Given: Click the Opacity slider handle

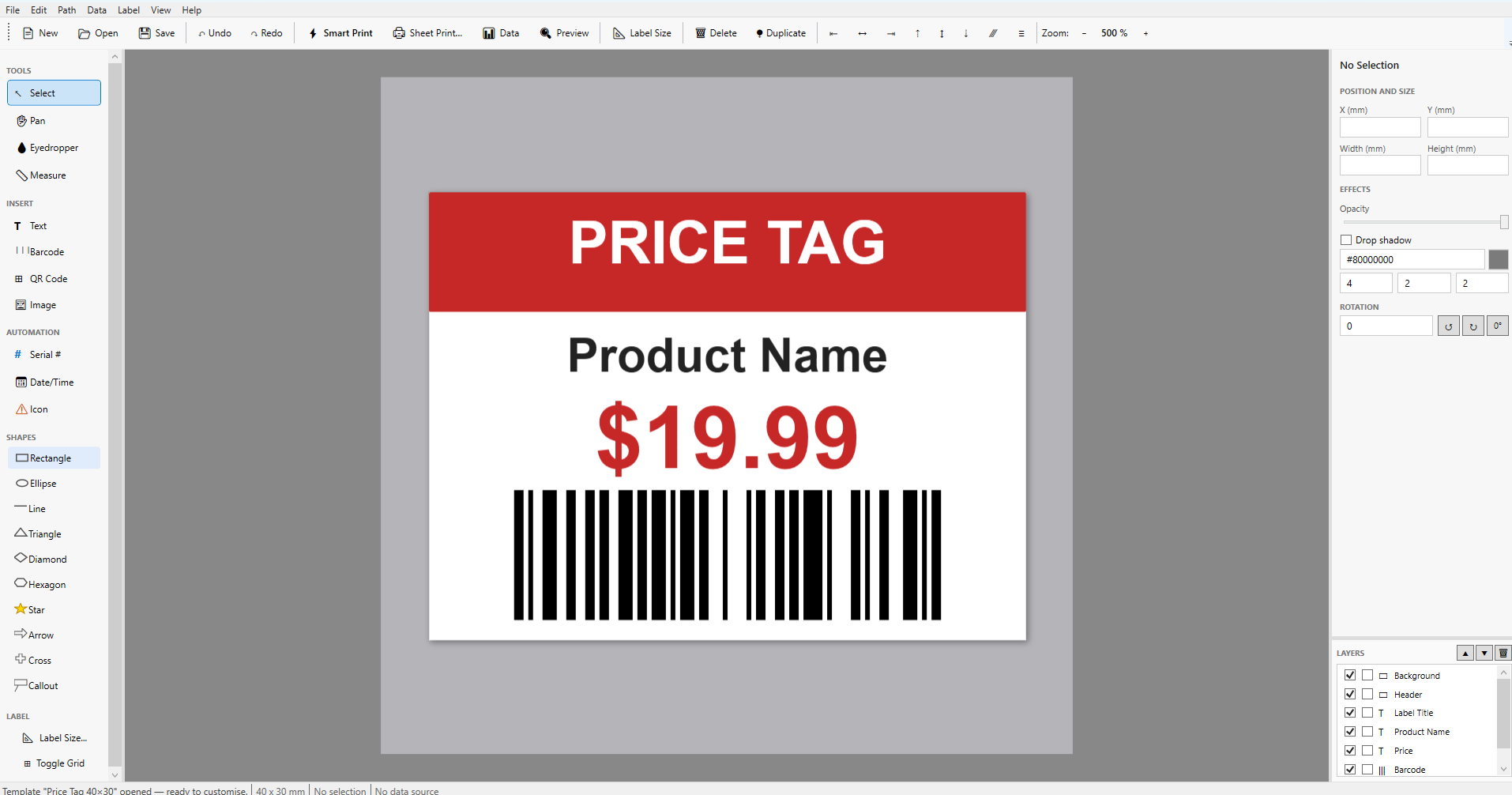Looking at the screenshot, I should coord(1504,222).
